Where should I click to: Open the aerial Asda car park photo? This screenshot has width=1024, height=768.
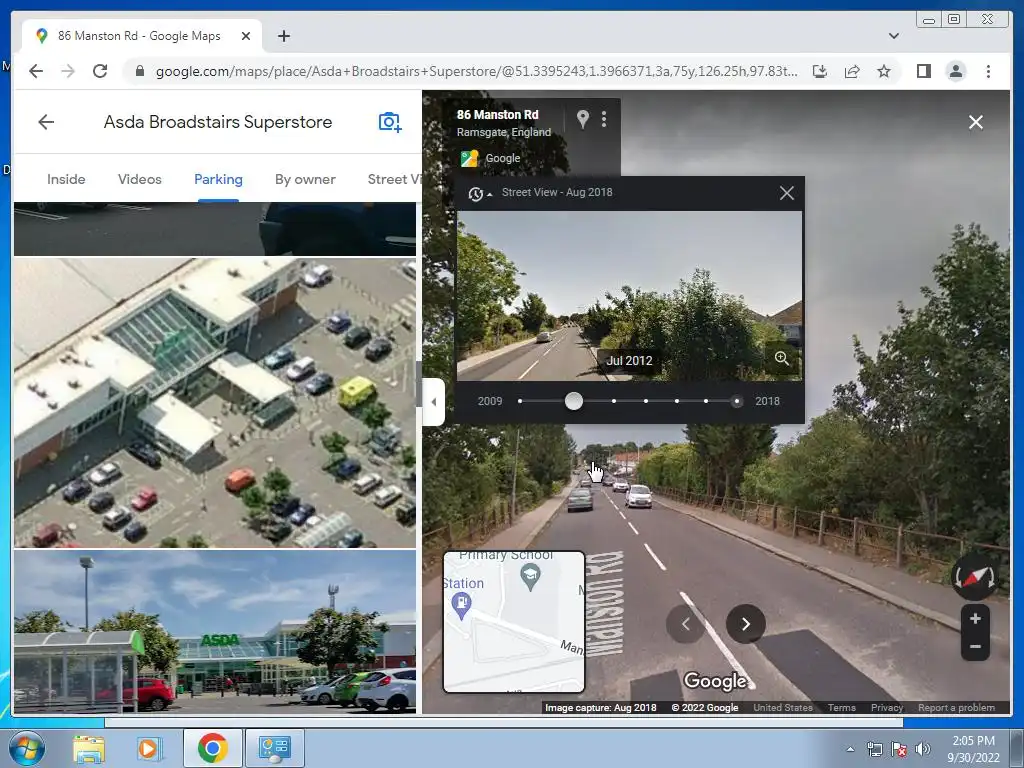(215, 402)
